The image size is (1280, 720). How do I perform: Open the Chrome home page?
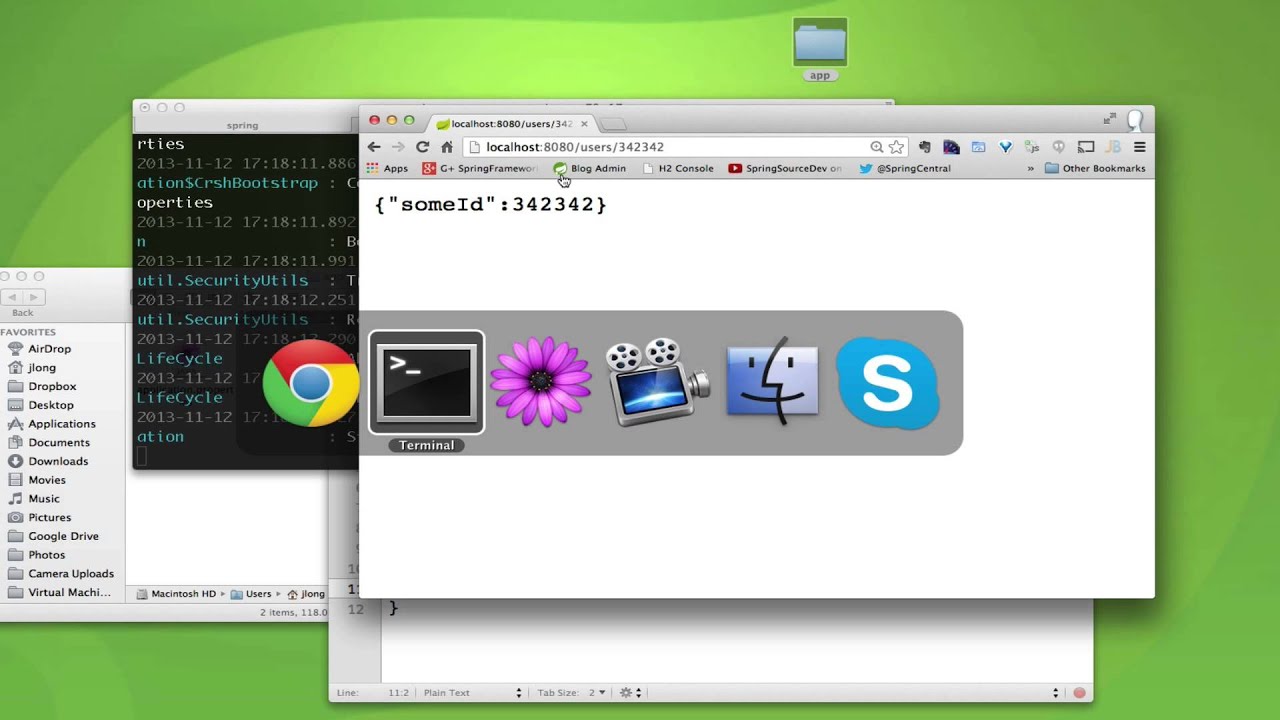pos(447,147)
